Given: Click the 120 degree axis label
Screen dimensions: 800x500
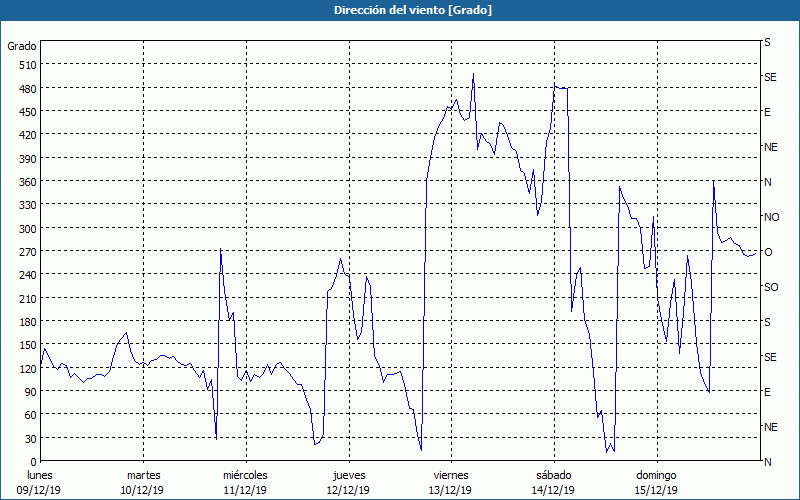Looking at the screenshot, I should (x=28, y=368).
